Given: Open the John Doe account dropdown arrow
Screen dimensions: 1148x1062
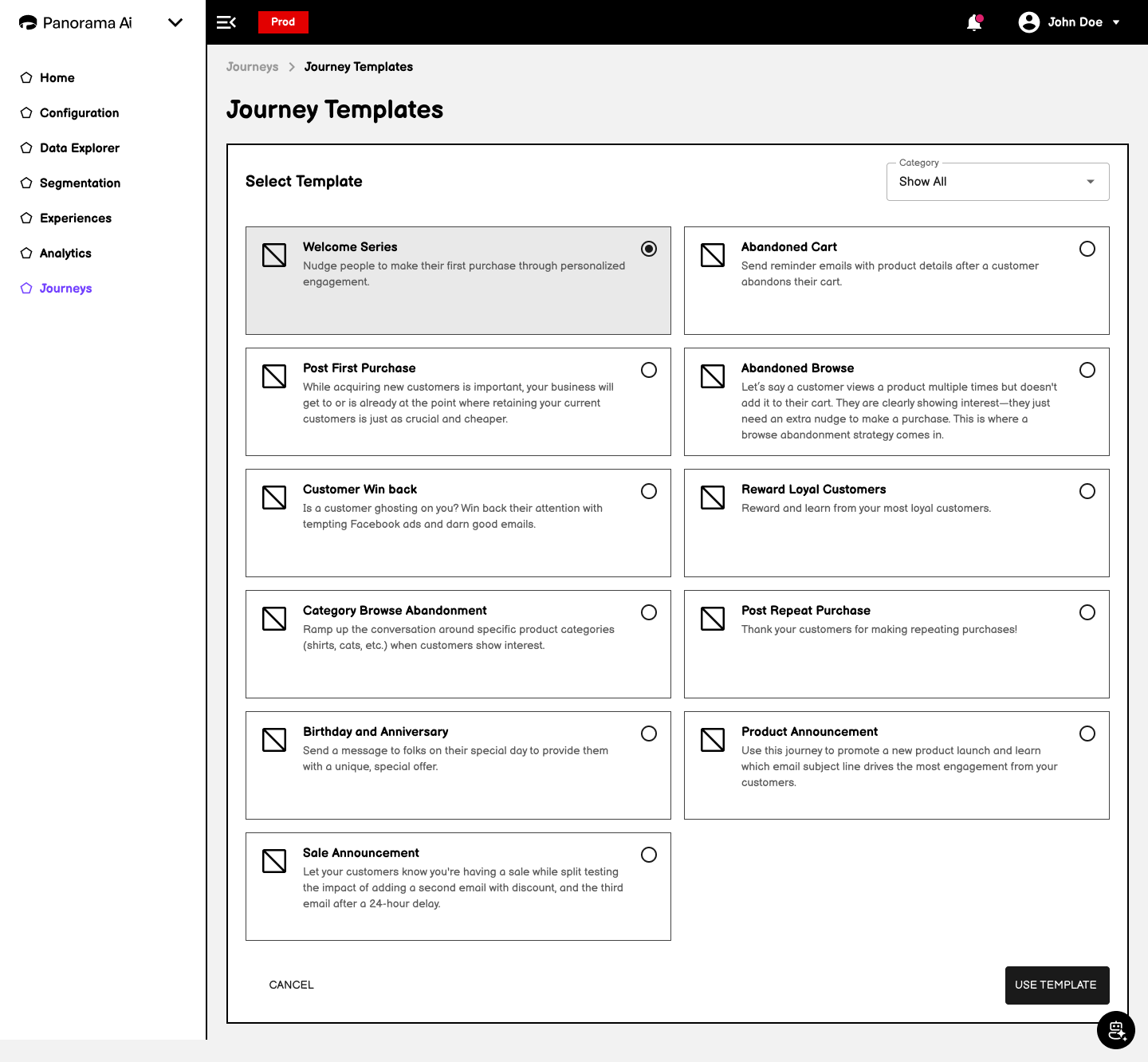Looking at the screenshot, I should pyautogui.click(x=1116, y=22).
